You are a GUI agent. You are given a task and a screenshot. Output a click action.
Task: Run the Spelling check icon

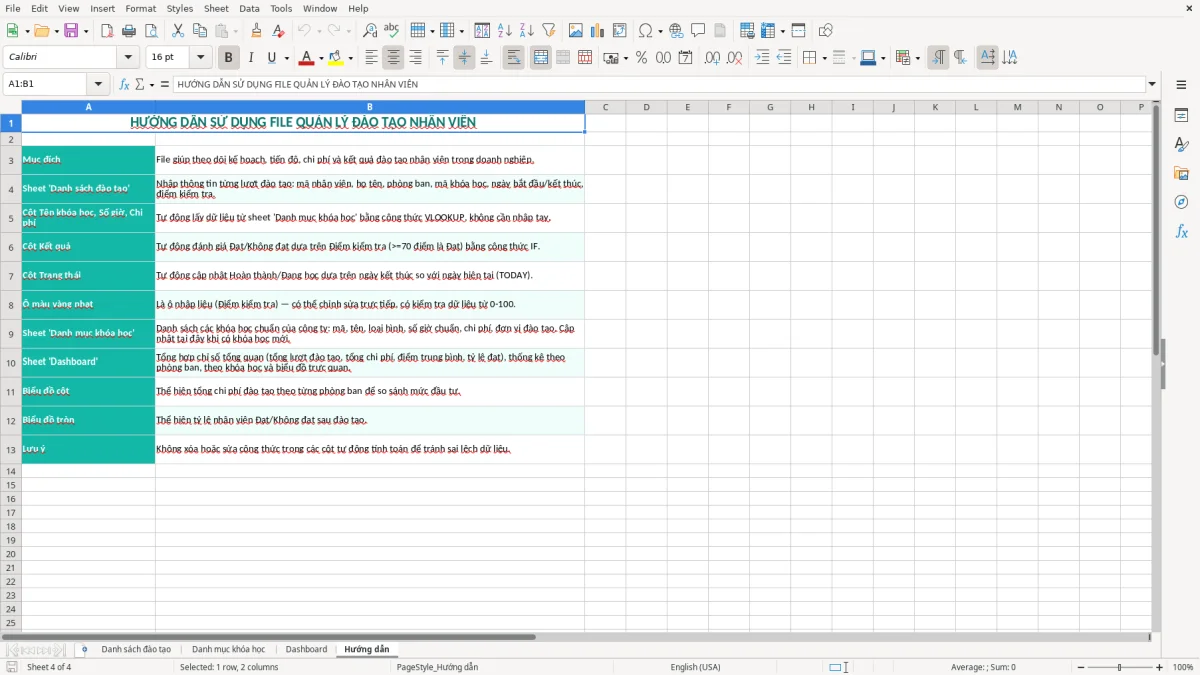[x=392, y=31]
